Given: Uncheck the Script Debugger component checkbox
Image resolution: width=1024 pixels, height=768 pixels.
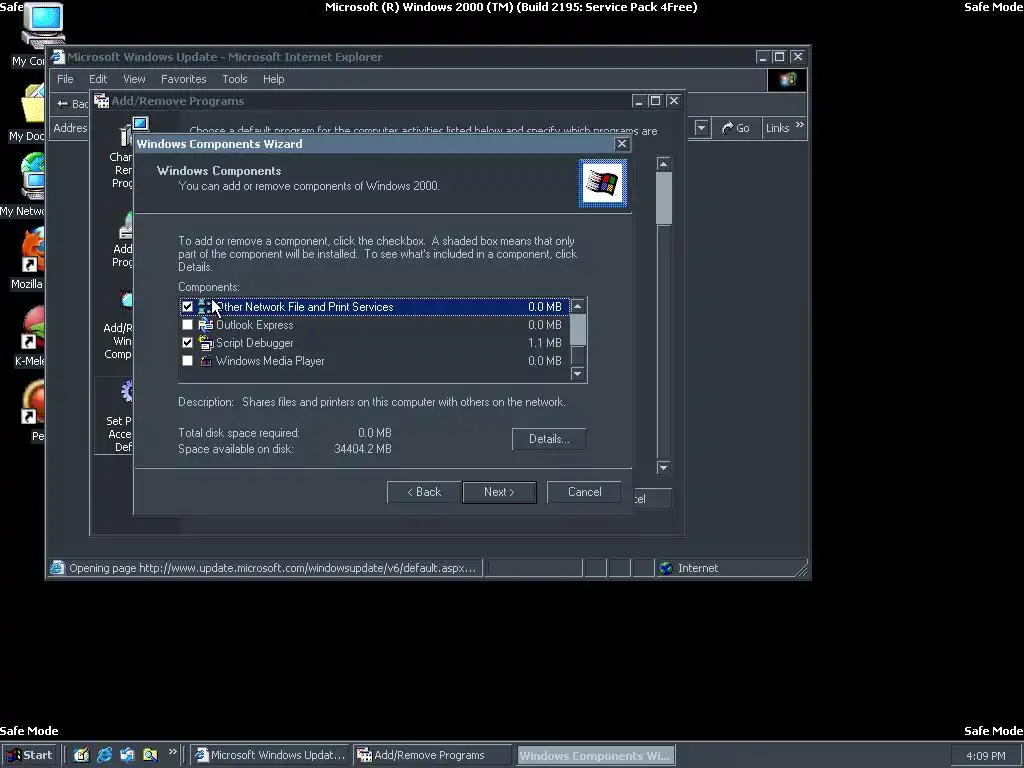Looking at the screenshot, I should [x=187, y=343].
